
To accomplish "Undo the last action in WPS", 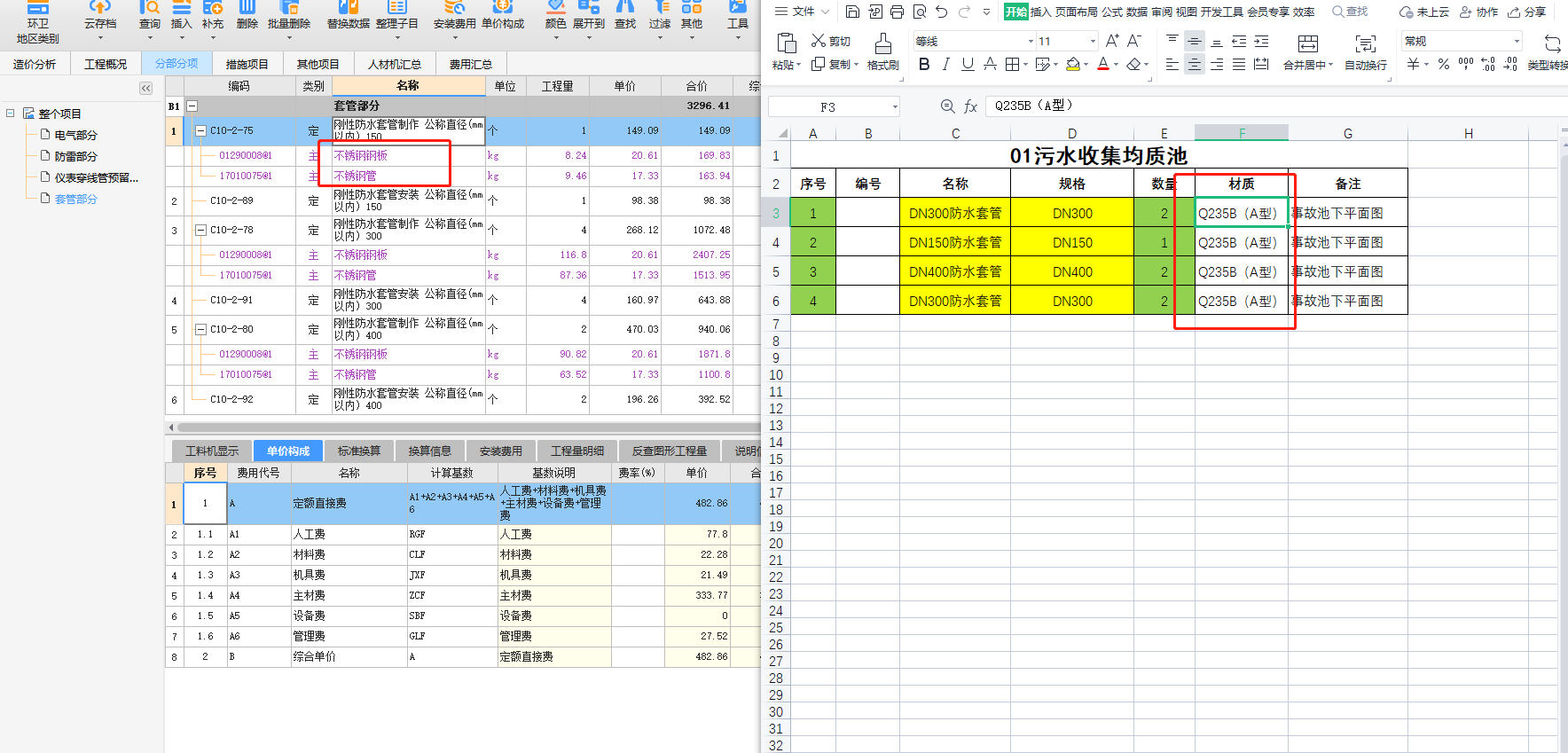I will pyautogui.click(x=941, y=12).
